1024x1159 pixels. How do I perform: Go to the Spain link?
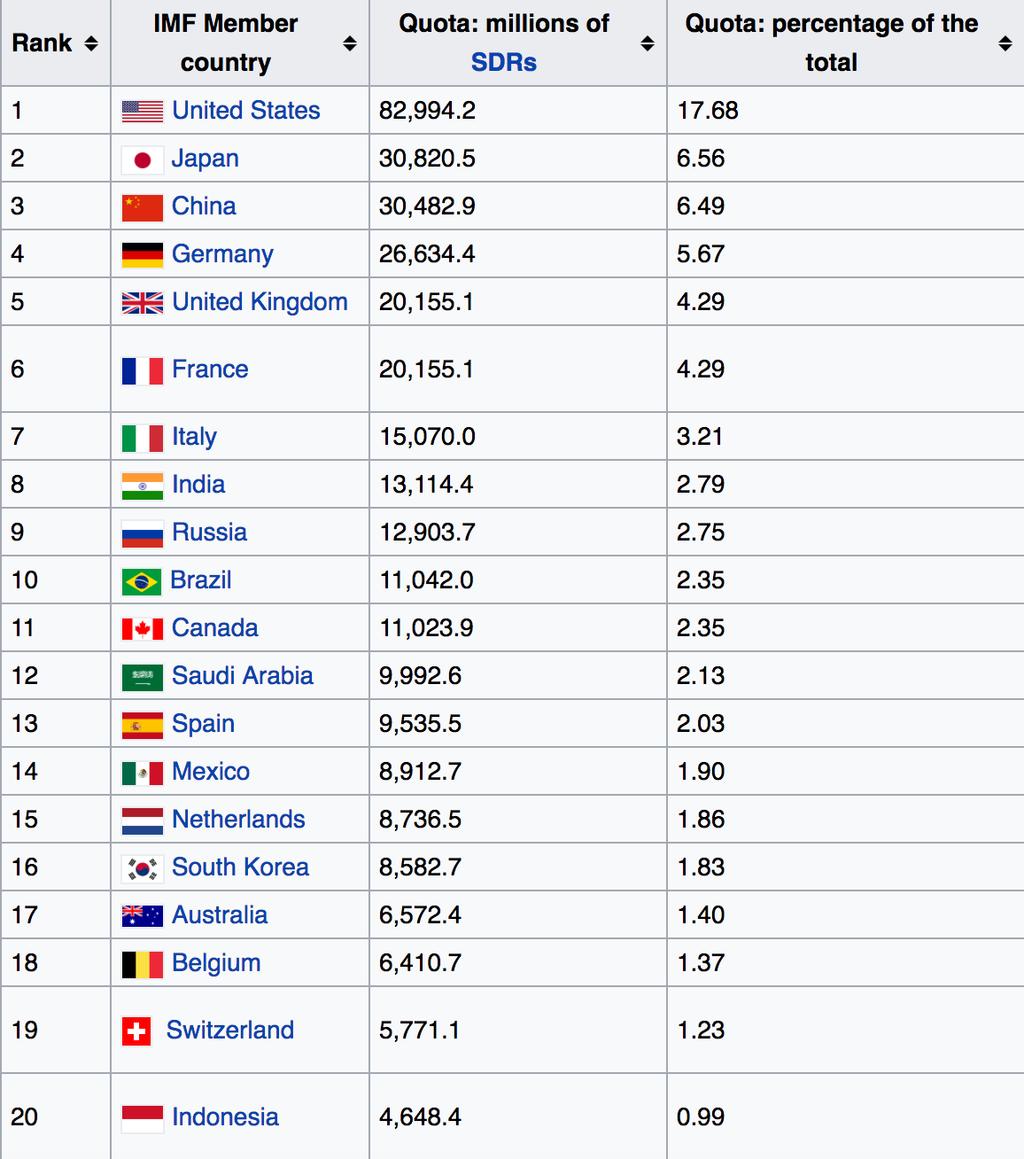(203, 723)
